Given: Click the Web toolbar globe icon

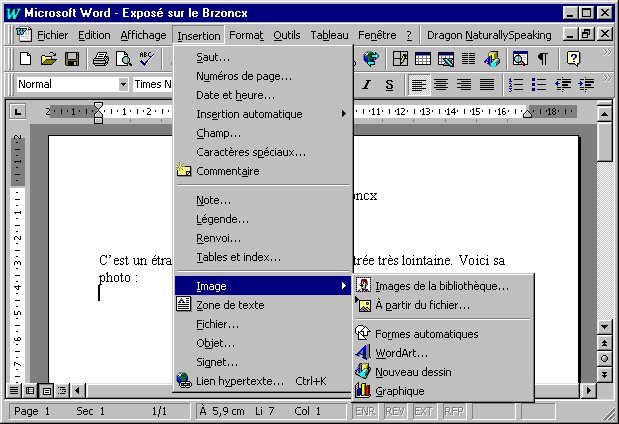Looking at the screenshot, I should point(371,59).
